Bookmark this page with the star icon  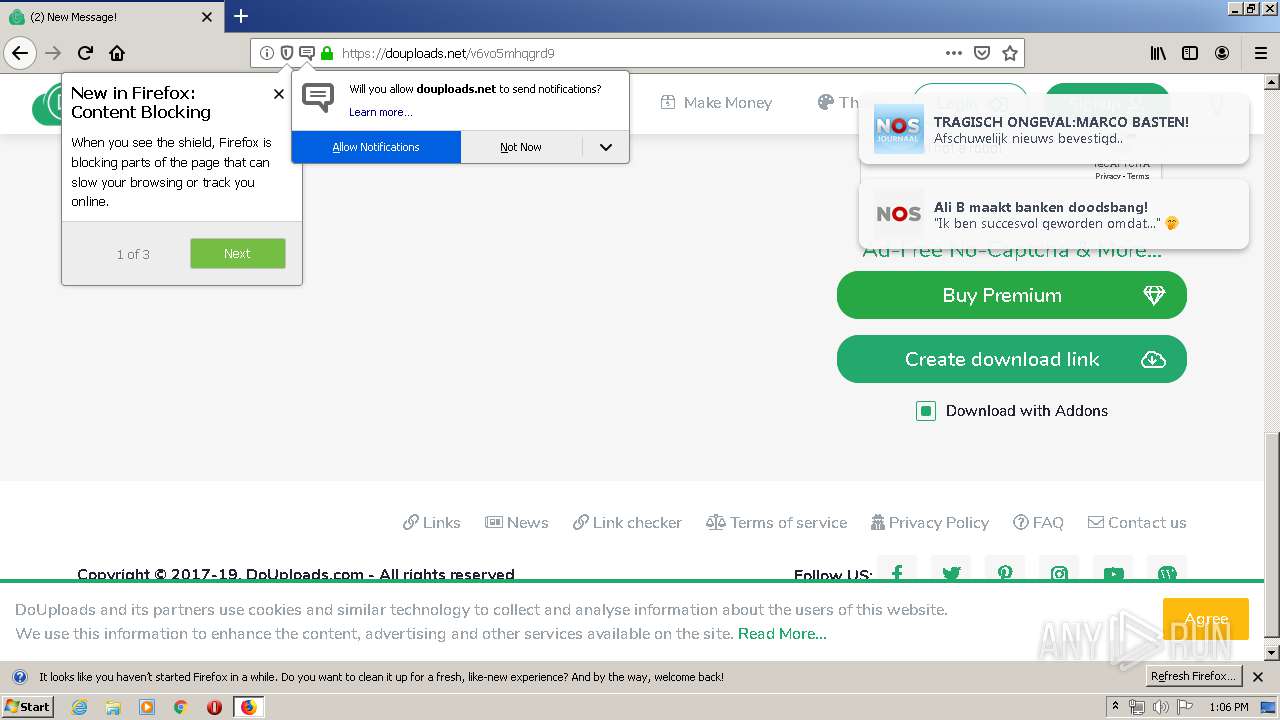point(1010,53)
